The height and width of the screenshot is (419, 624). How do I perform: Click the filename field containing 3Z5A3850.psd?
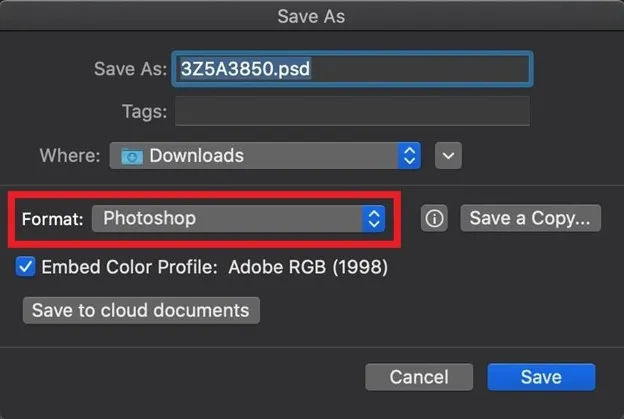pos(352,68)
